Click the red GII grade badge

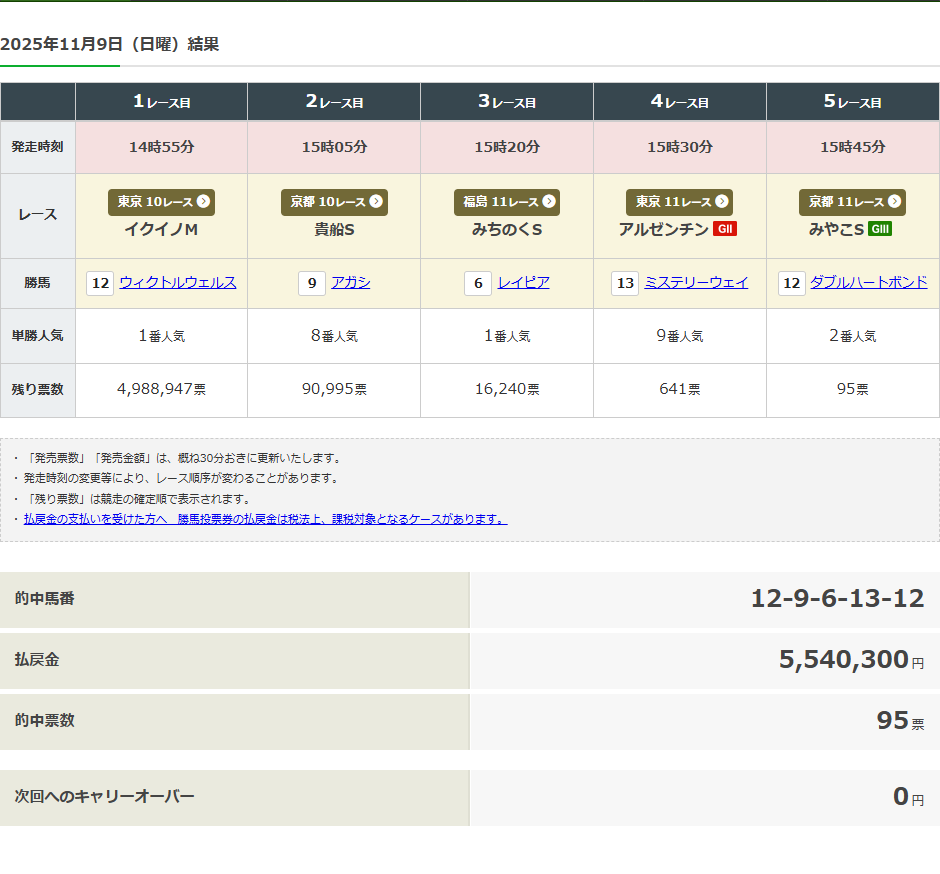click(725, 229)
